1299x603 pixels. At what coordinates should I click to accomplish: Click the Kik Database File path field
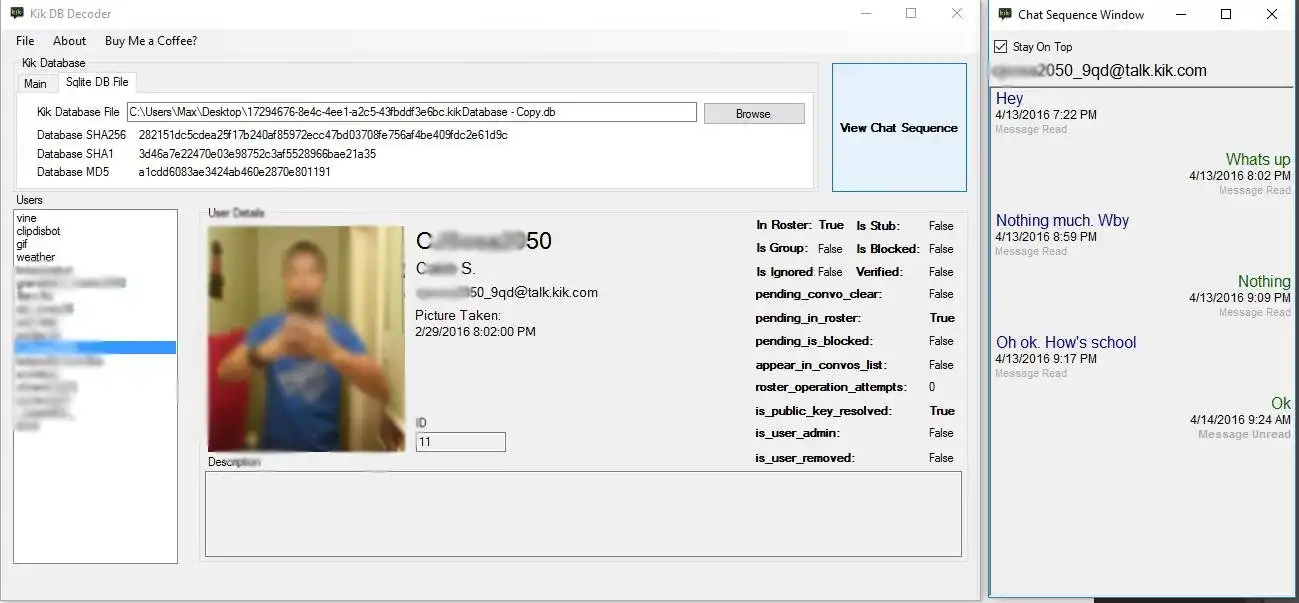coord(411,112)
